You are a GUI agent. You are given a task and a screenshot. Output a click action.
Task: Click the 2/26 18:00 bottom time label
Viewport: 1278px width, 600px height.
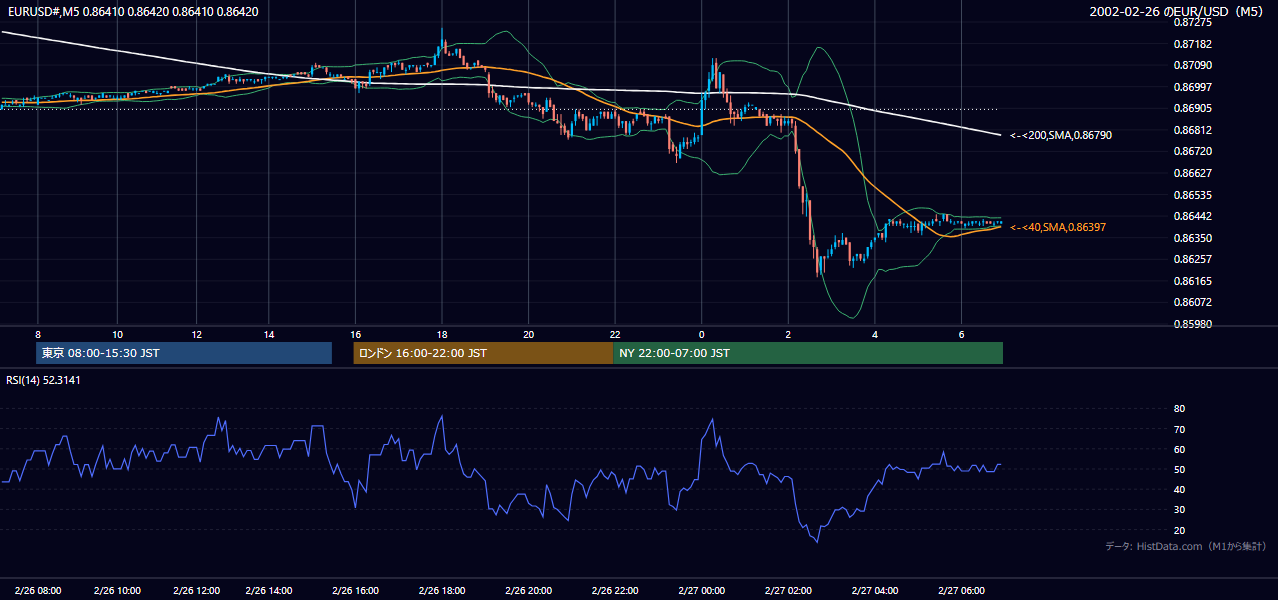point(442,590)
